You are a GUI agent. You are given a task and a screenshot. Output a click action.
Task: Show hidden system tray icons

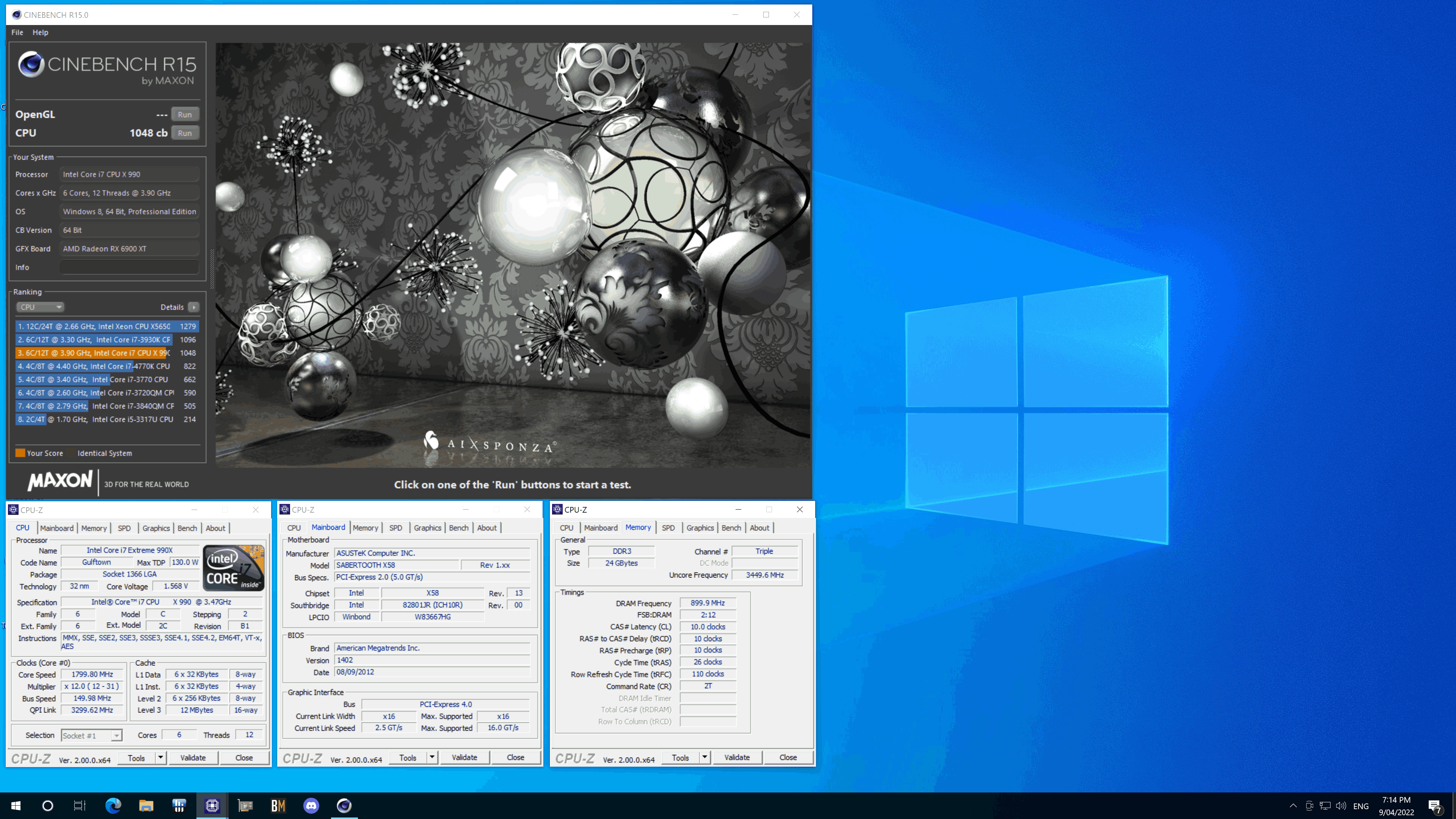tap(1293, 806)
